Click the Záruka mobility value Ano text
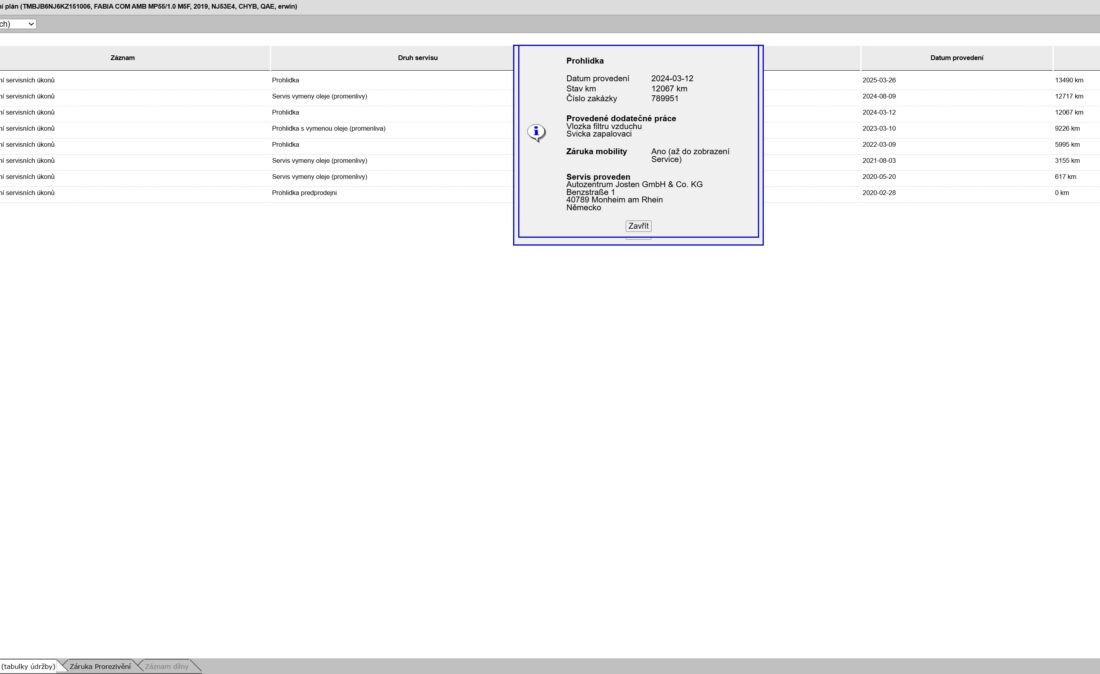 point(690,156)
